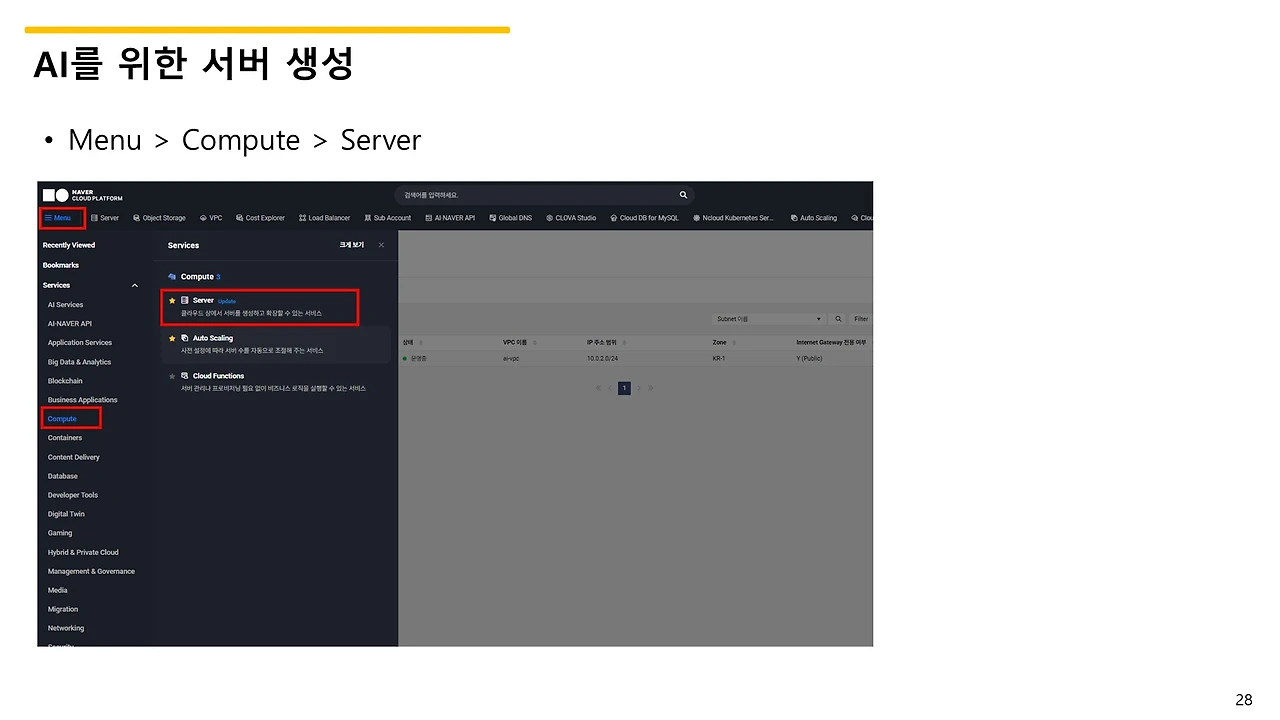Open VPC shortcut in top bar

click(211, 218)
